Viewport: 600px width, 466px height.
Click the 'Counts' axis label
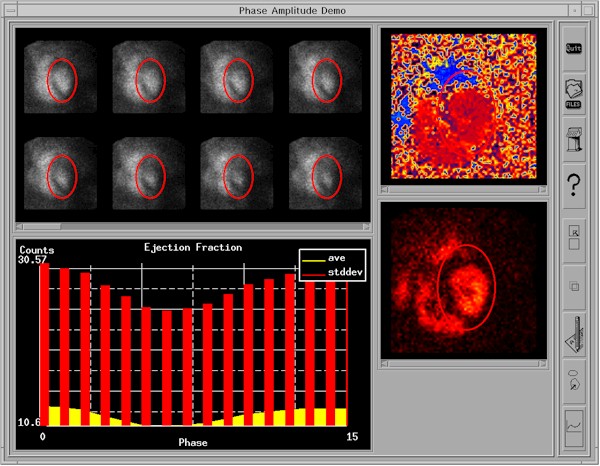37,250
